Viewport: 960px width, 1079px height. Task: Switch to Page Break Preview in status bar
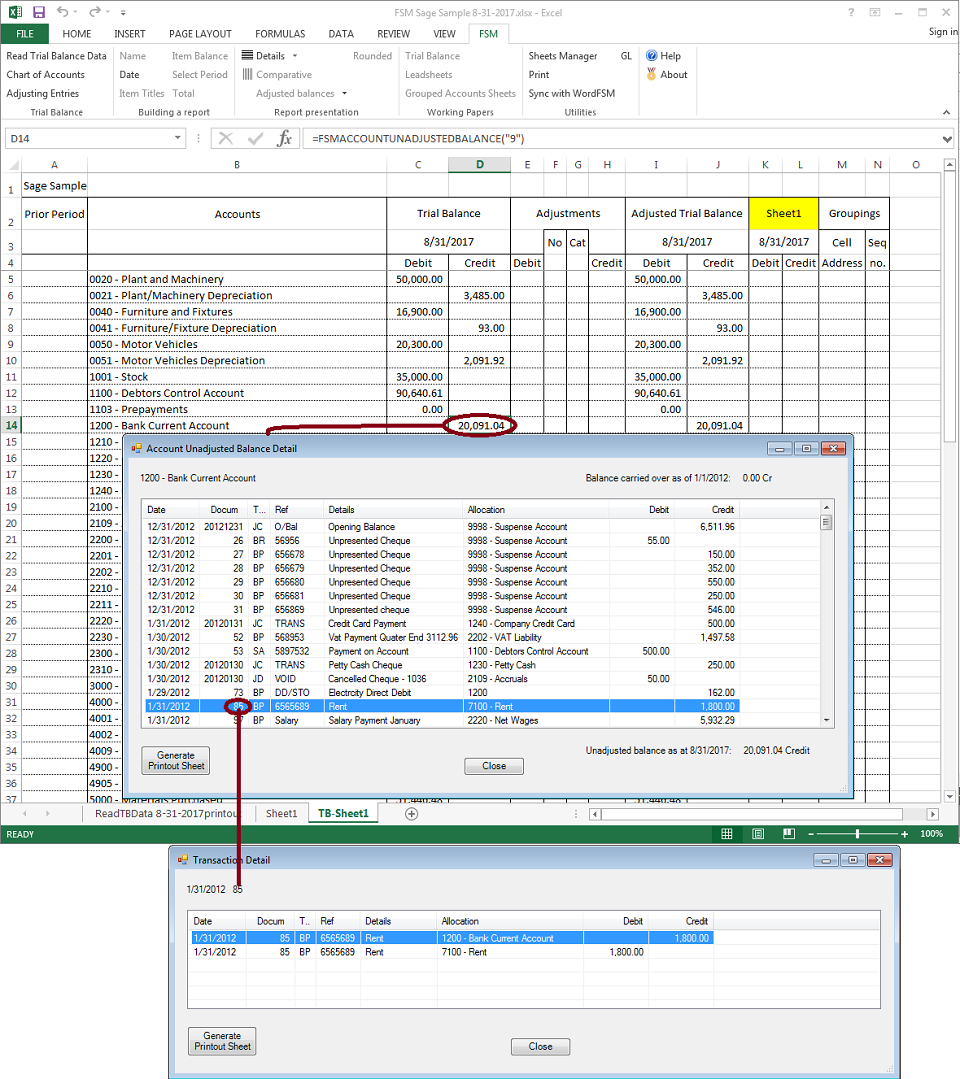click(789, 834)
